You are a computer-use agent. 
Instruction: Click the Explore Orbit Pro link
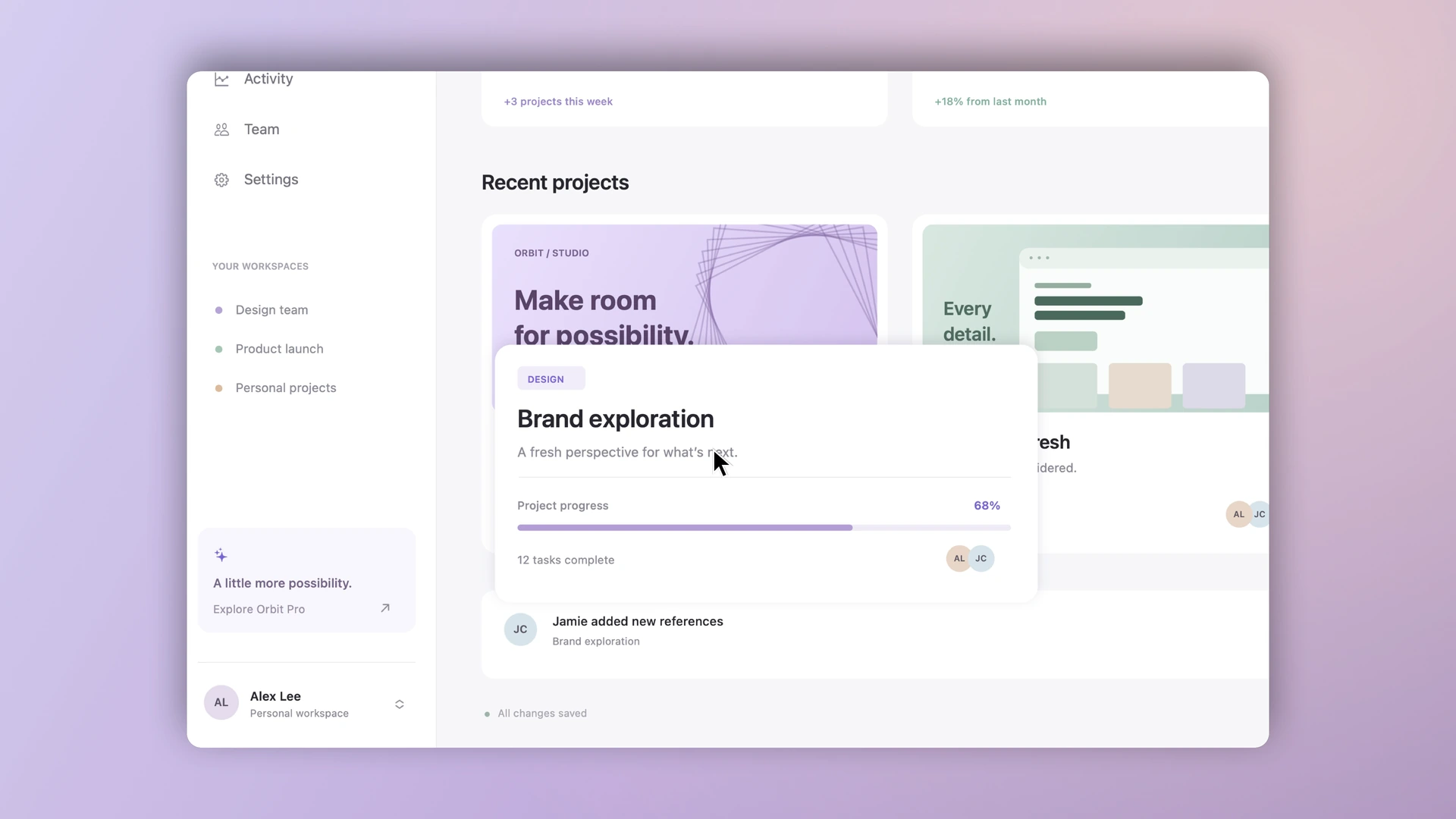(259, 609)
